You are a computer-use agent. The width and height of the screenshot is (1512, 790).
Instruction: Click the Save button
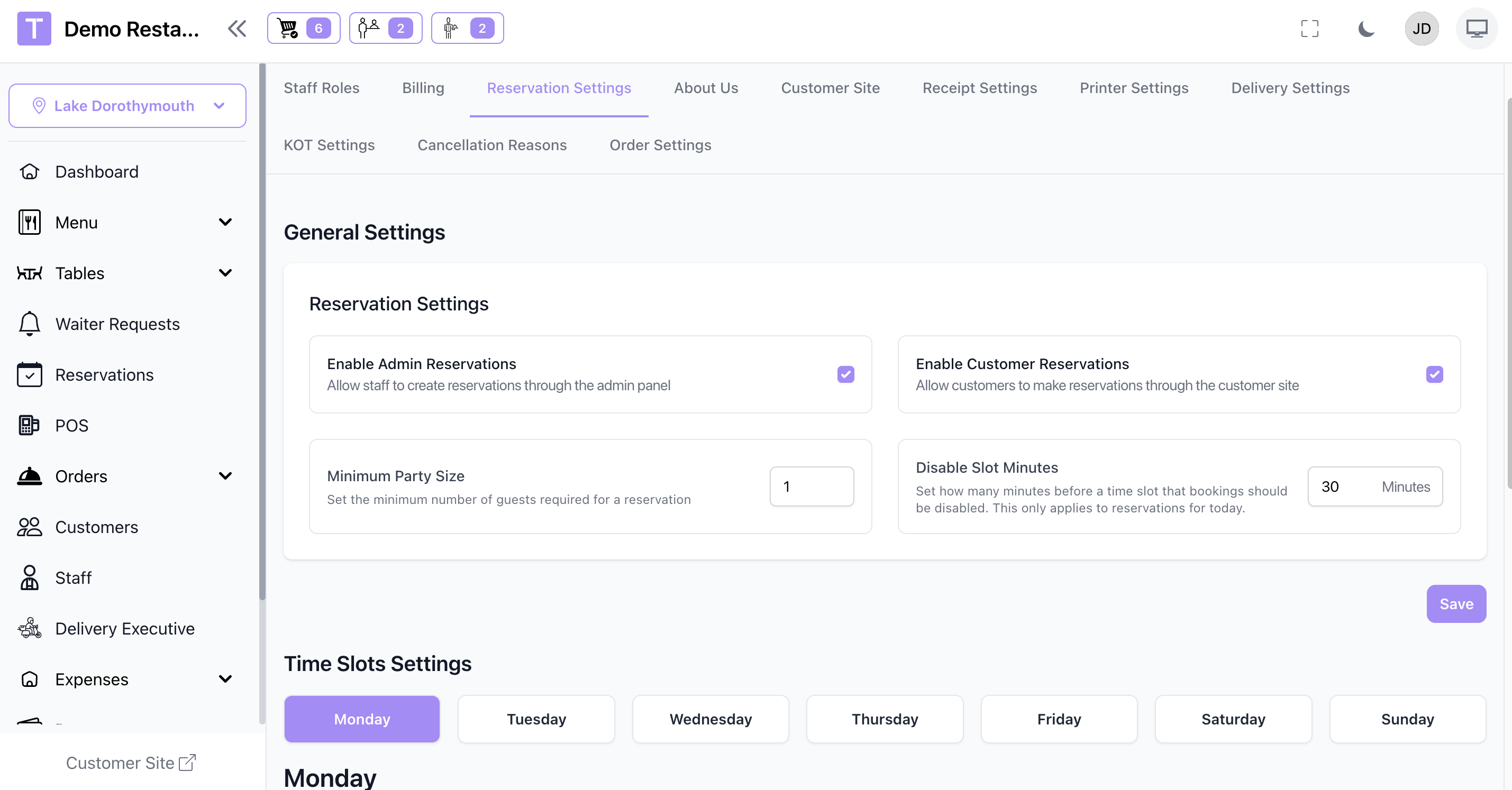click(x=1455, y=604)
